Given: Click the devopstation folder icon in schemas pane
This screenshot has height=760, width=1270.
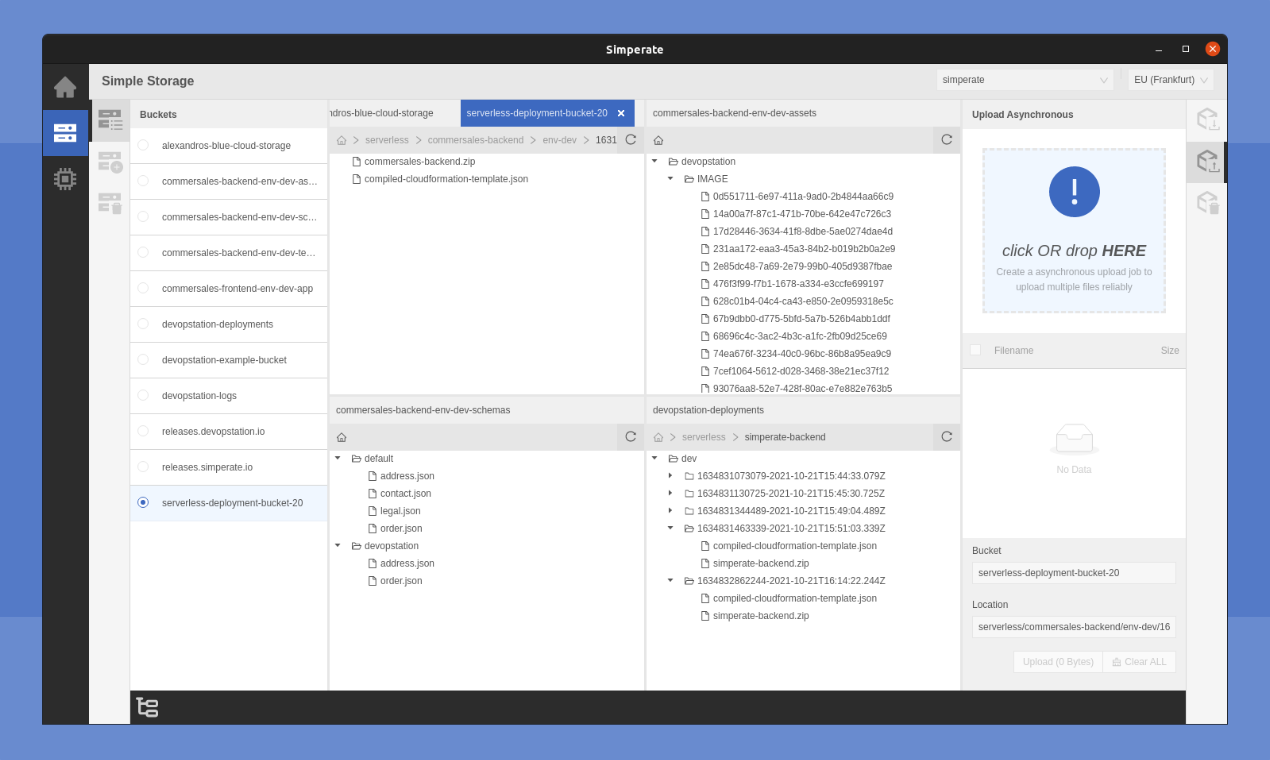Looking at the screenshot, I should coord(356,546).
